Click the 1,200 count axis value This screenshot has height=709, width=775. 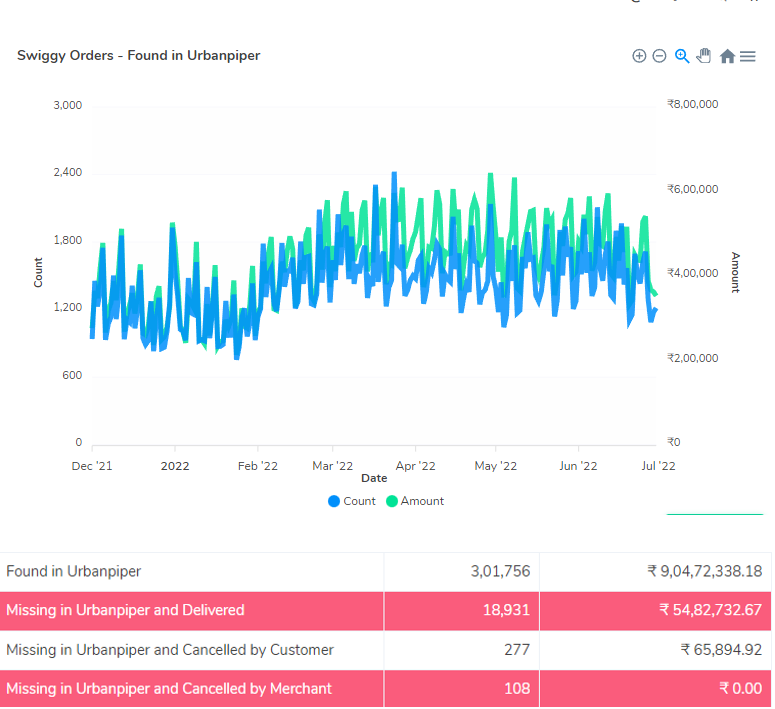[x=68, y=308]
